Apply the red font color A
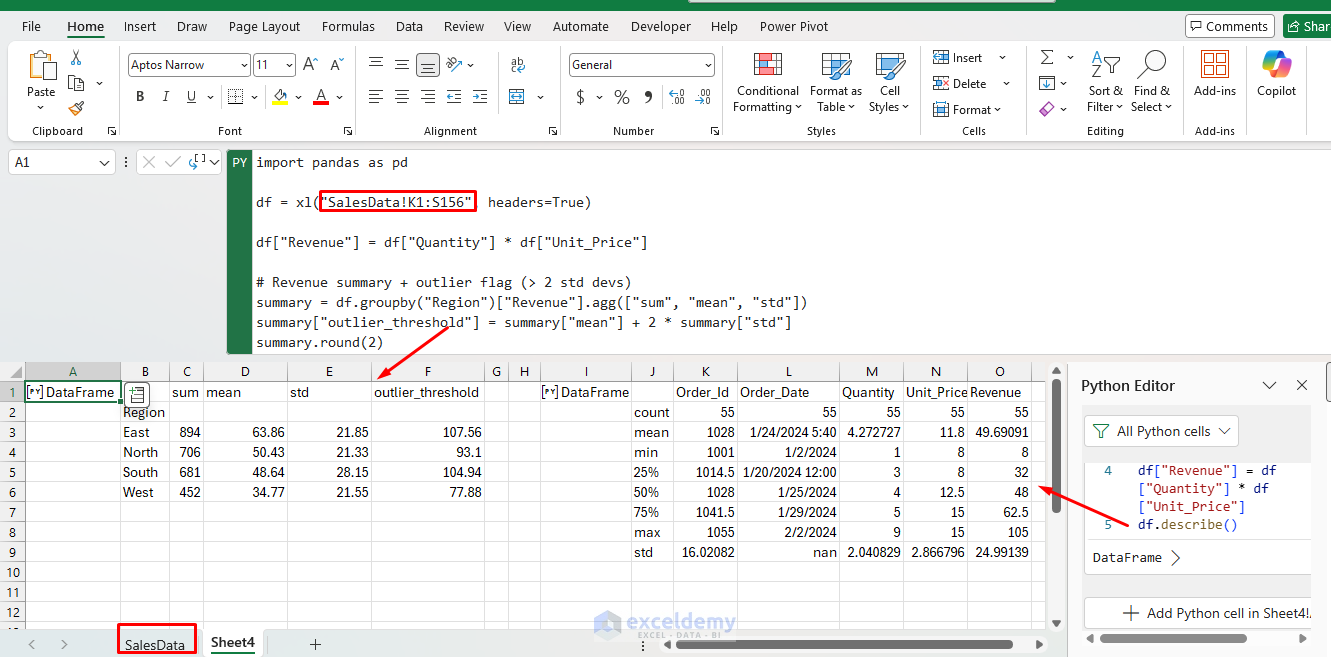 click(x=321, y=97)
